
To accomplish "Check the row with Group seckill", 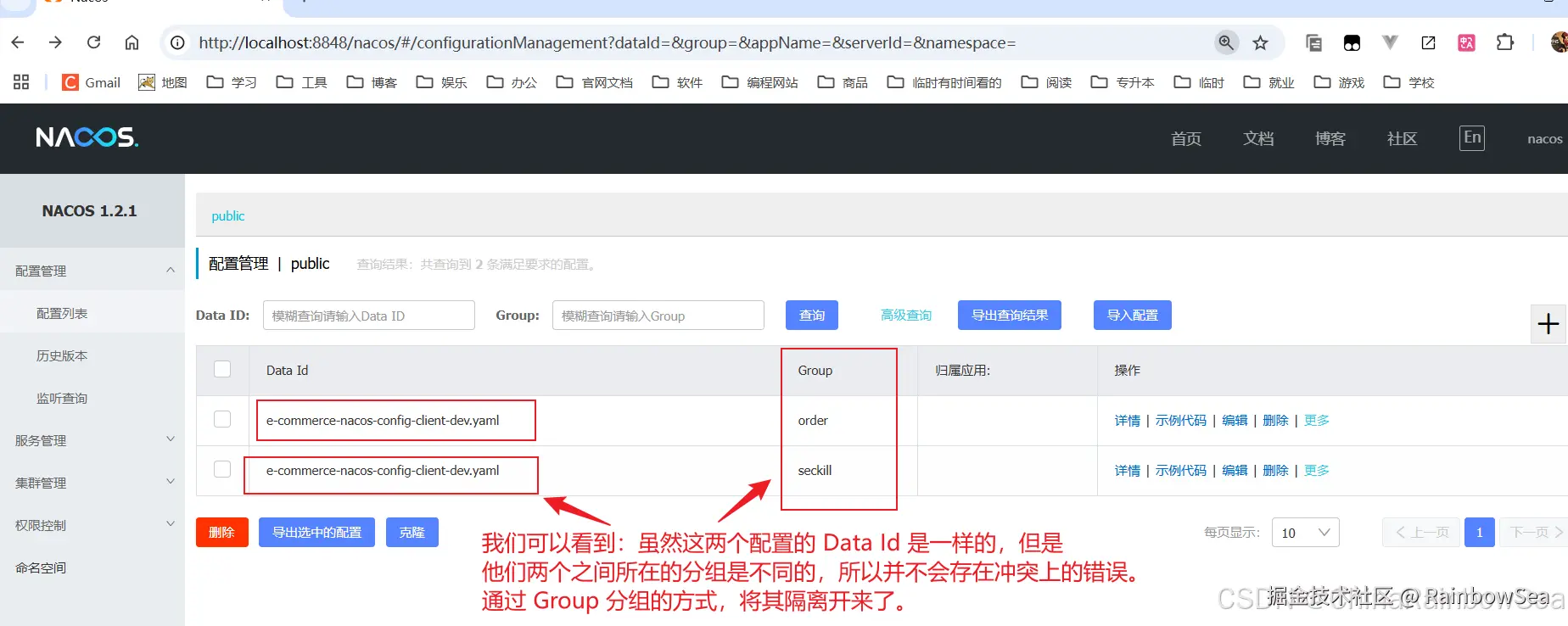I will point(222,469).
